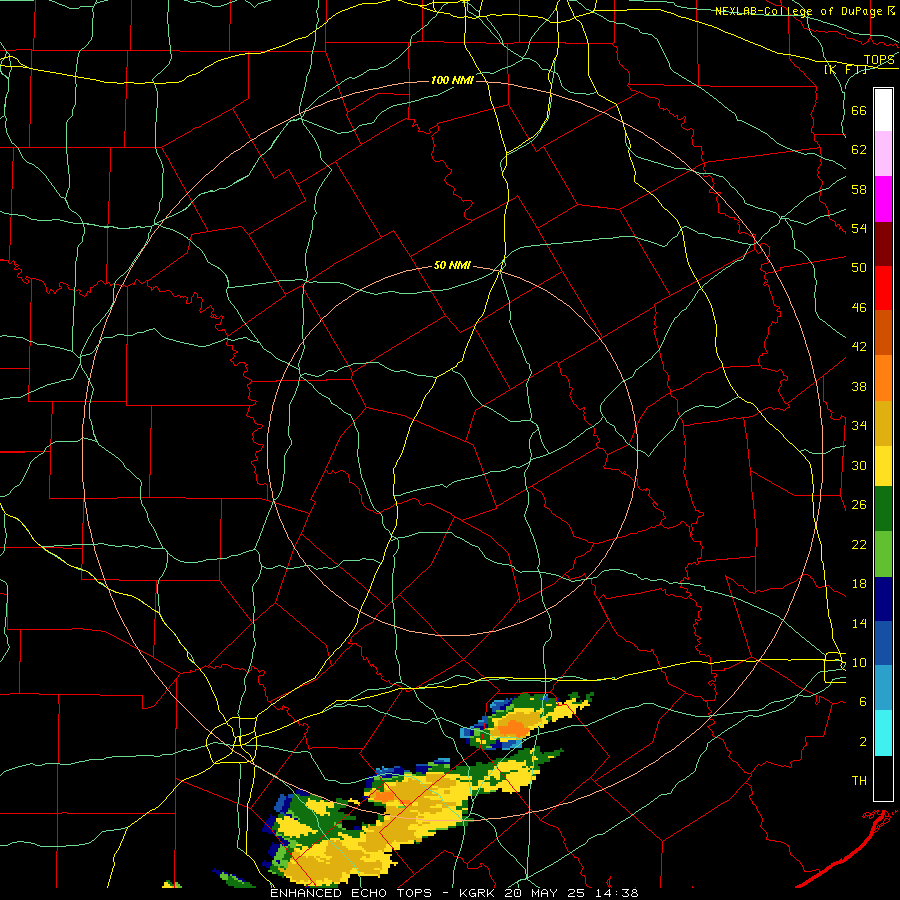Click the legend value '42'
Image resolution: width=900 pixels, height=900 pixels.
click(x=859, y=346)
